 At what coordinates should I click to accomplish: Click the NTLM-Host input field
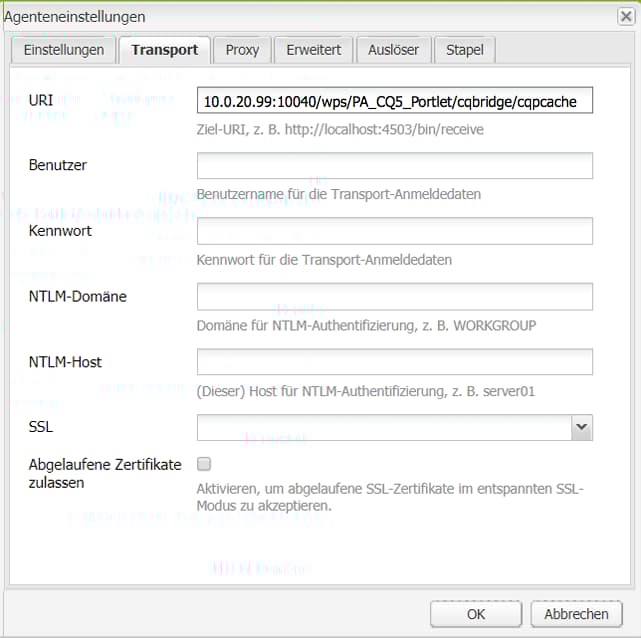(395, 362)
